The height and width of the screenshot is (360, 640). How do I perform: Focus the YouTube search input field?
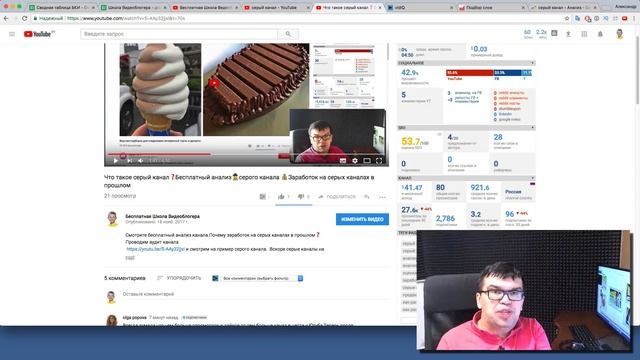[x=179, y=34]
